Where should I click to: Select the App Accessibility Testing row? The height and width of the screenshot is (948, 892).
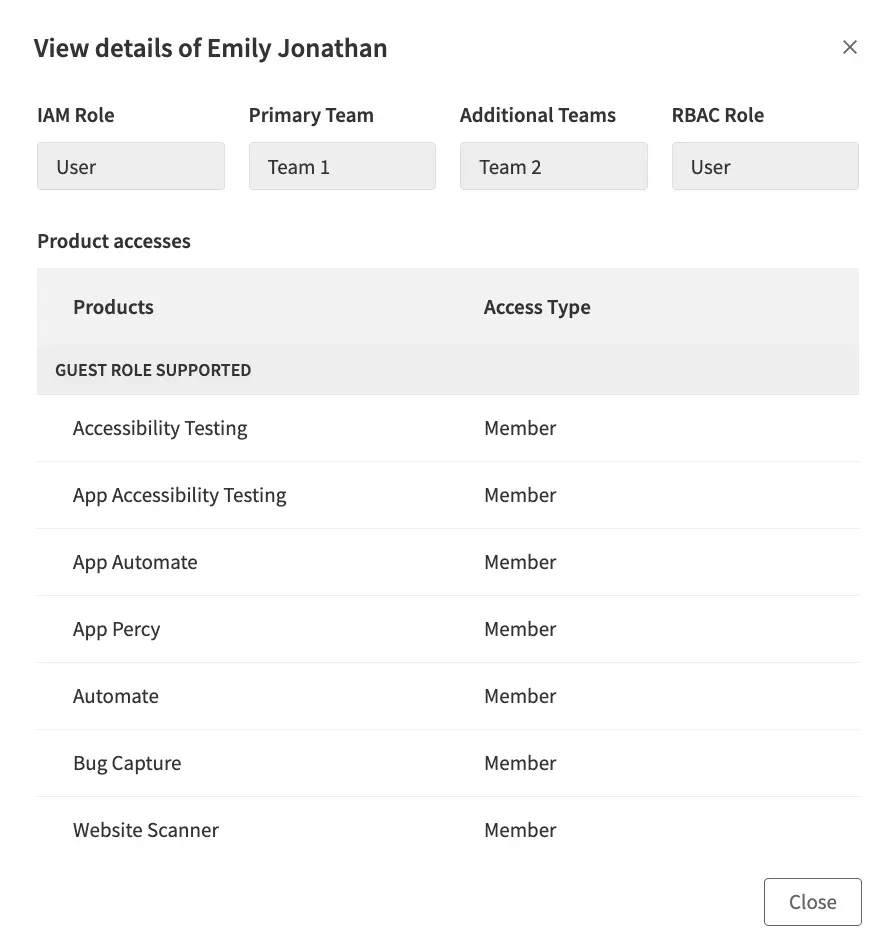coord(179,495)
